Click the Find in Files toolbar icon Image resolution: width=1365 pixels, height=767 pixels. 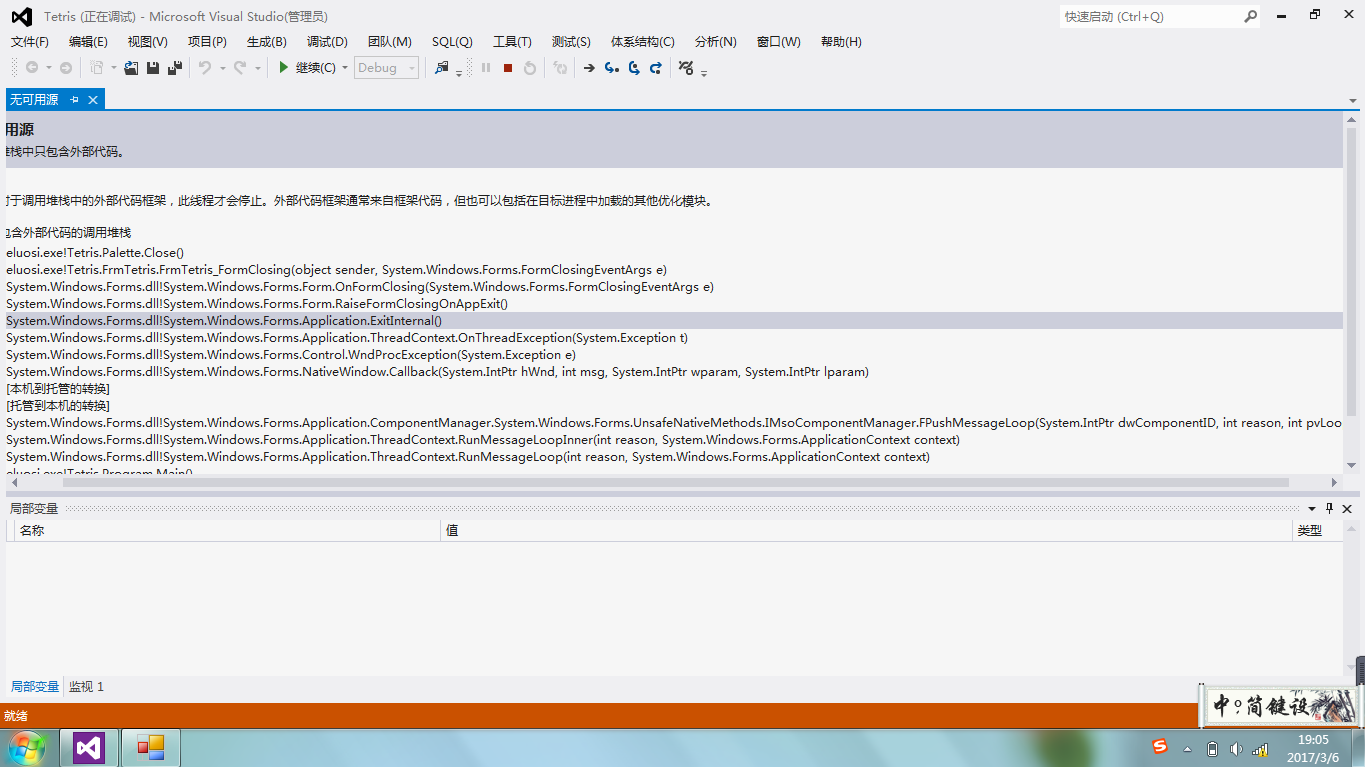[x=442, y=68]
